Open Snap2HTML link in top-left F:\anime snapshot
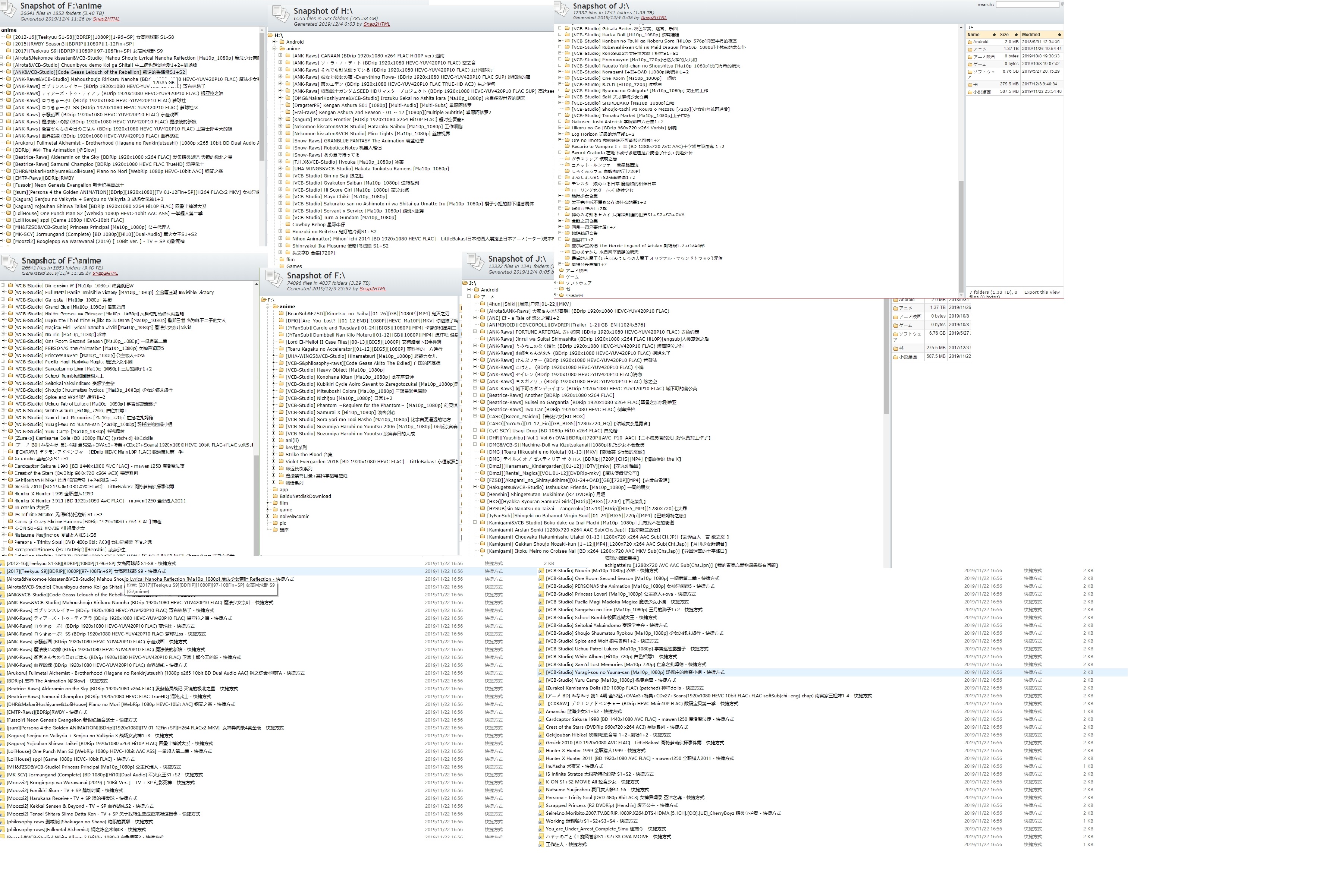 tap(106, 19)
